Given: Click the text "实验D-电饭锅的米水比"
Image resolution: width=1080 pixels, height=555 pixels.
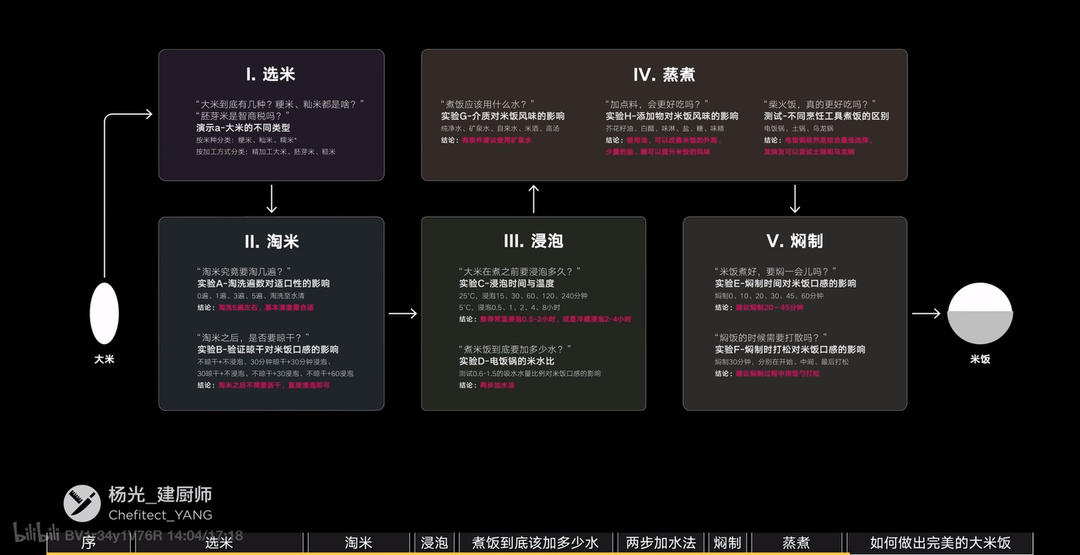Looking at the screenshot, I should coord(507,362).
